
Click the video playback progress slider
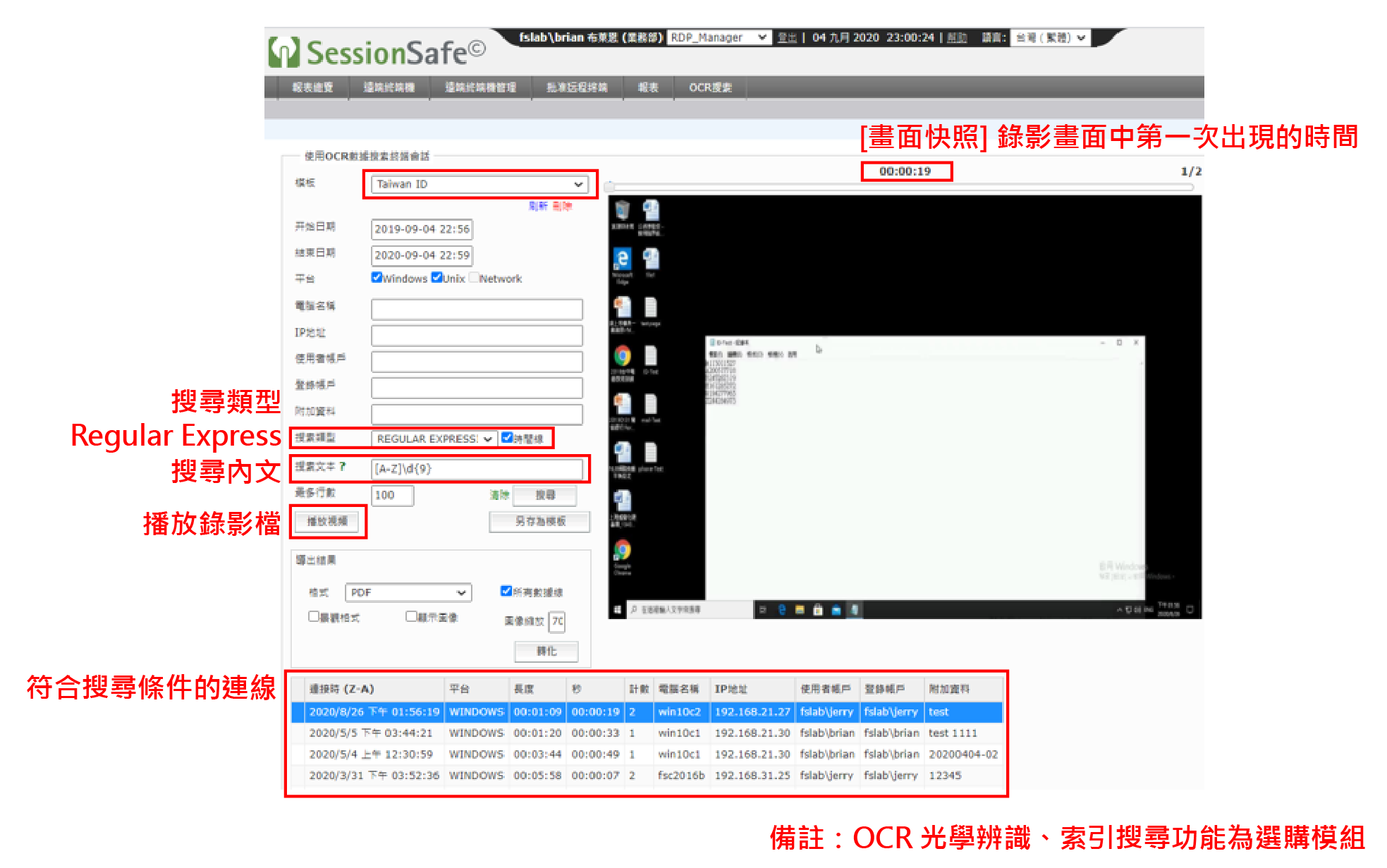click(x=901, y=188)
